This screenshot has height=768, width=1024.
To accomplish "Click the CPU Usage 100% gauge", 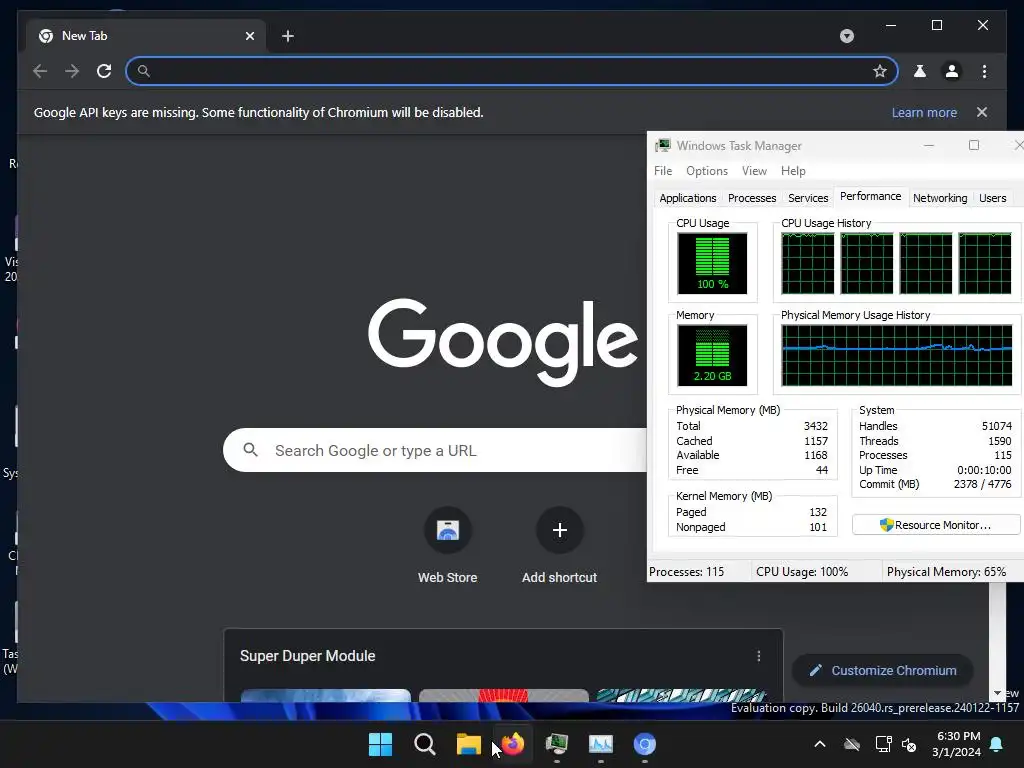I will coord(712,263).
